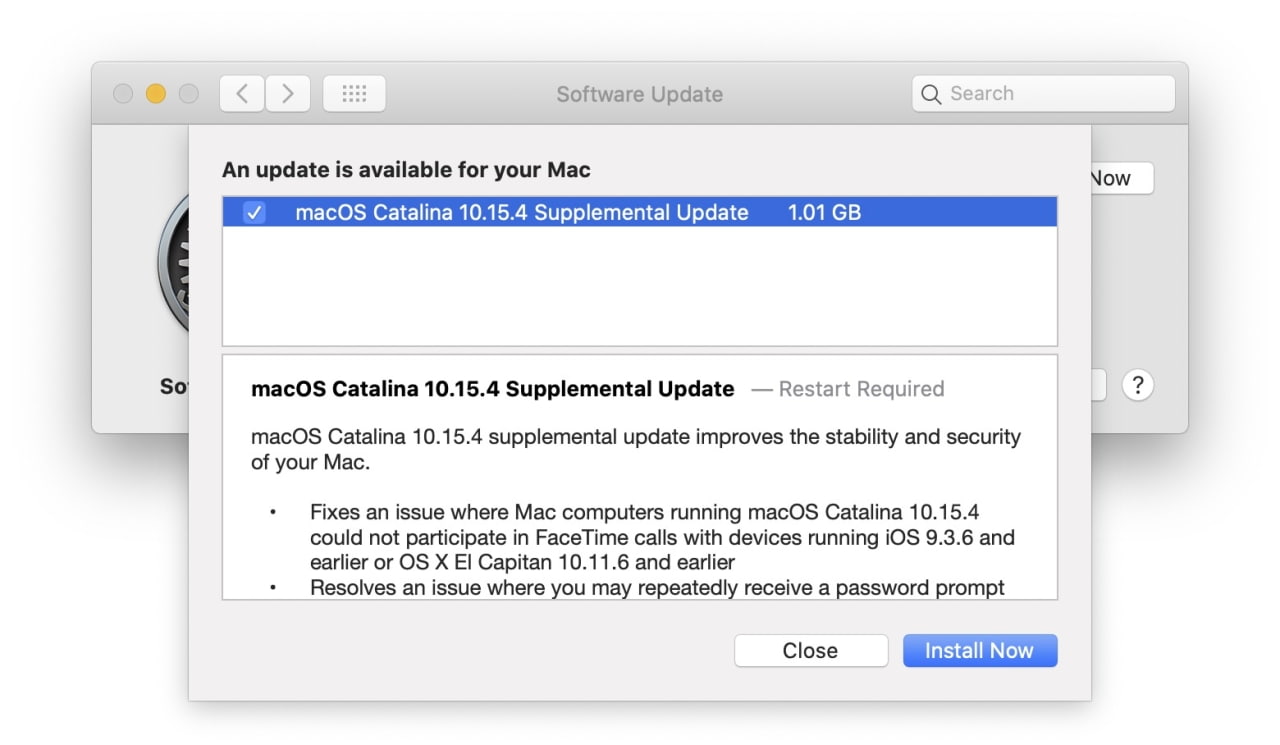Click the Restart Required label
The height and width of the screenshot is (745, 1280).
tap(860, 389)
